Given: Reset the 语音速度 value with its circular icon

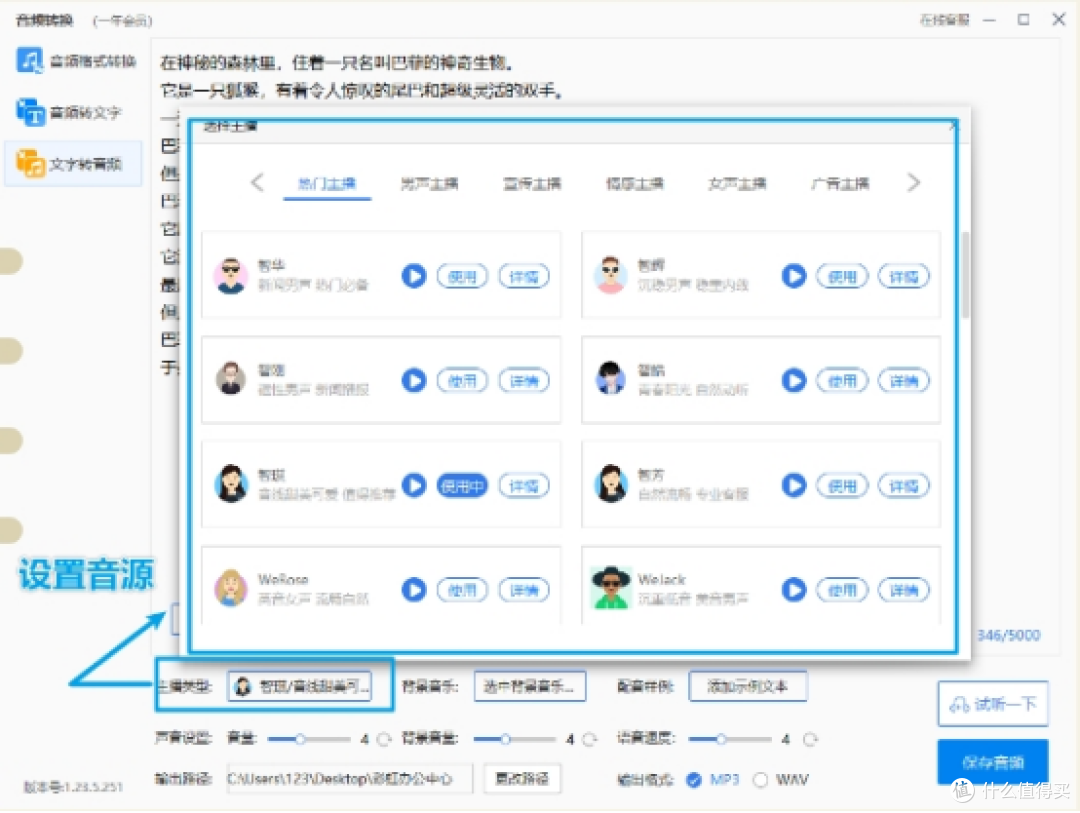Looking at the screenshot, I should 810,739.
